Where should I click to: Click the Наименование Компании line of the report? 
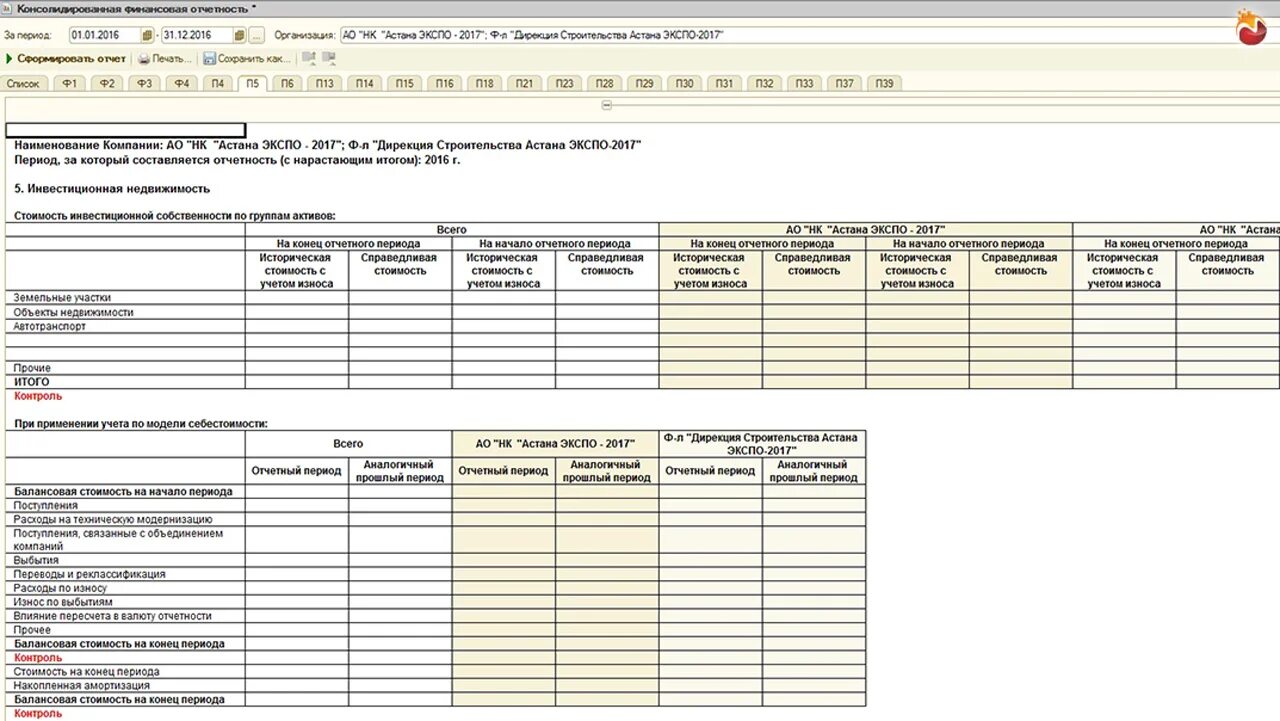coord(328,145)
